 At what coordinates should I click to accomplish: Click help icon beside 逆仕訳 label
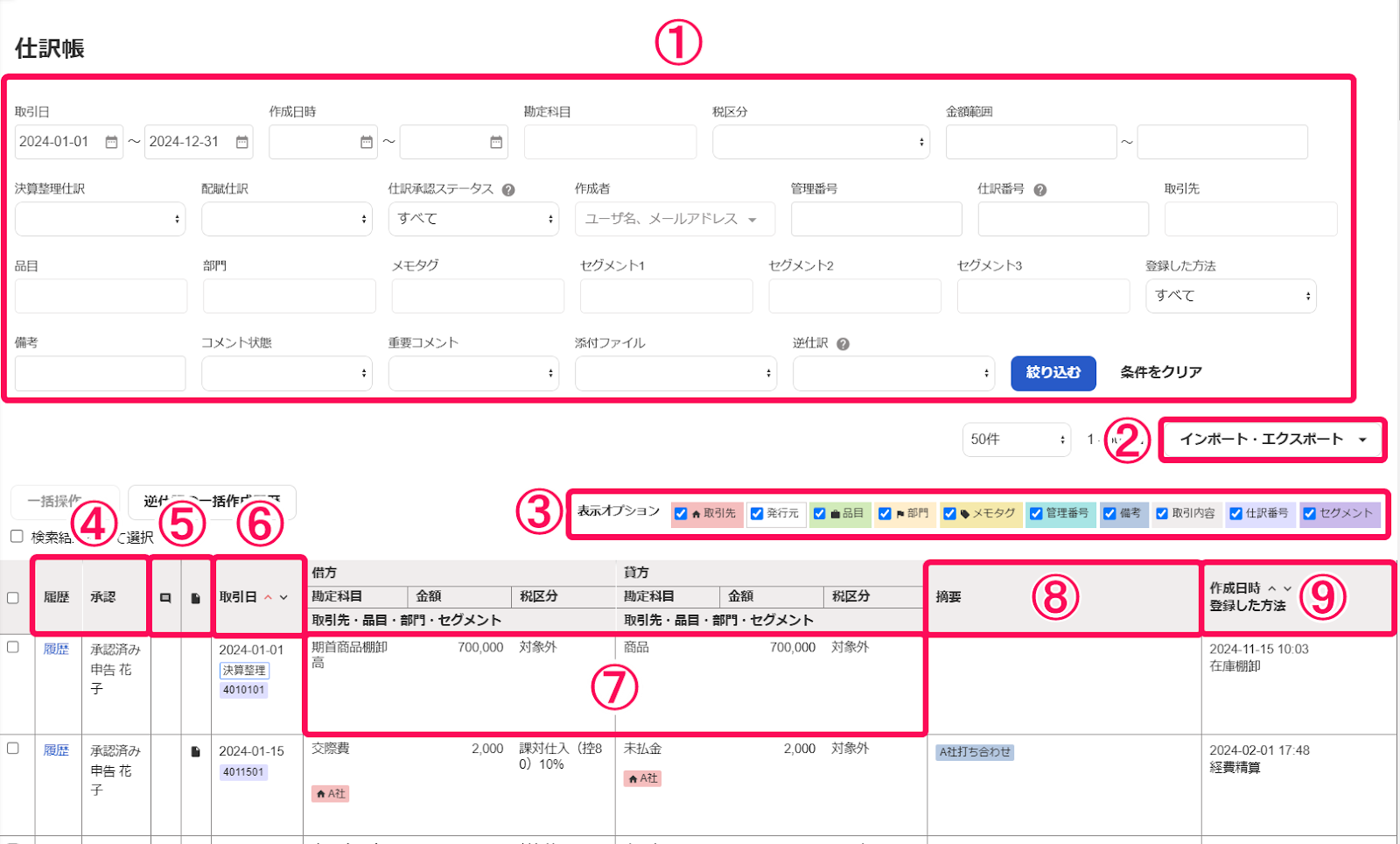coord(843,344)
